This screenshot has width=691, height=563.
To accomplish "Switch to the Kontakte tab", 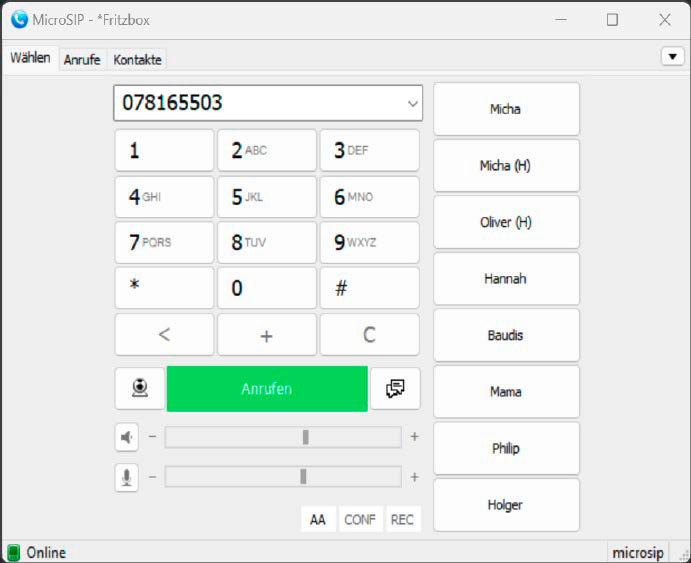I will 137,60.
